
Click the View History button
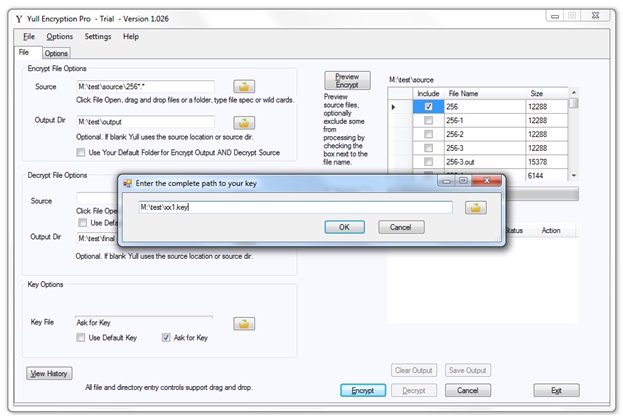click(48, 373)
